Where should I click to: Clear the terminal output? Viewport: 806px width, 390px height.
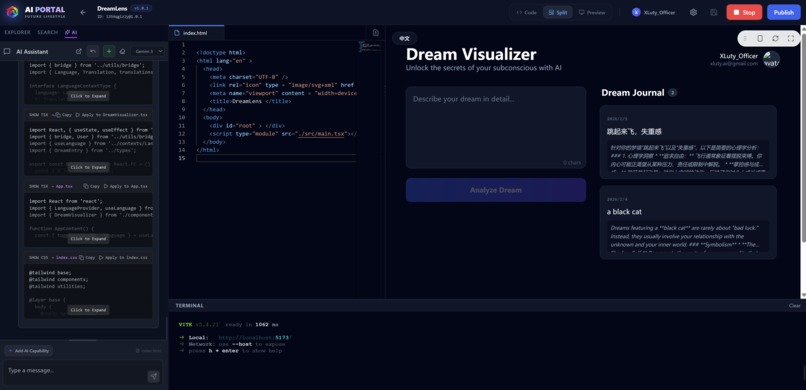coord(795,306)
